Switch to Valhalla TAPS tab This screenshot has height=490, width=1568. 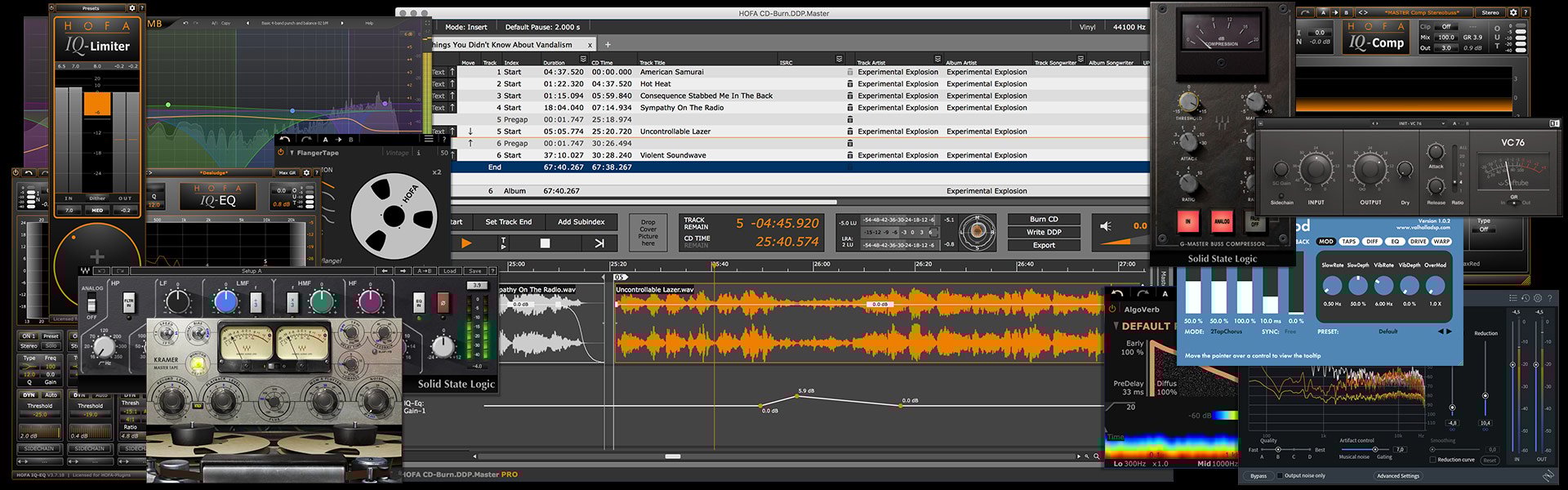click(1349, 242)
